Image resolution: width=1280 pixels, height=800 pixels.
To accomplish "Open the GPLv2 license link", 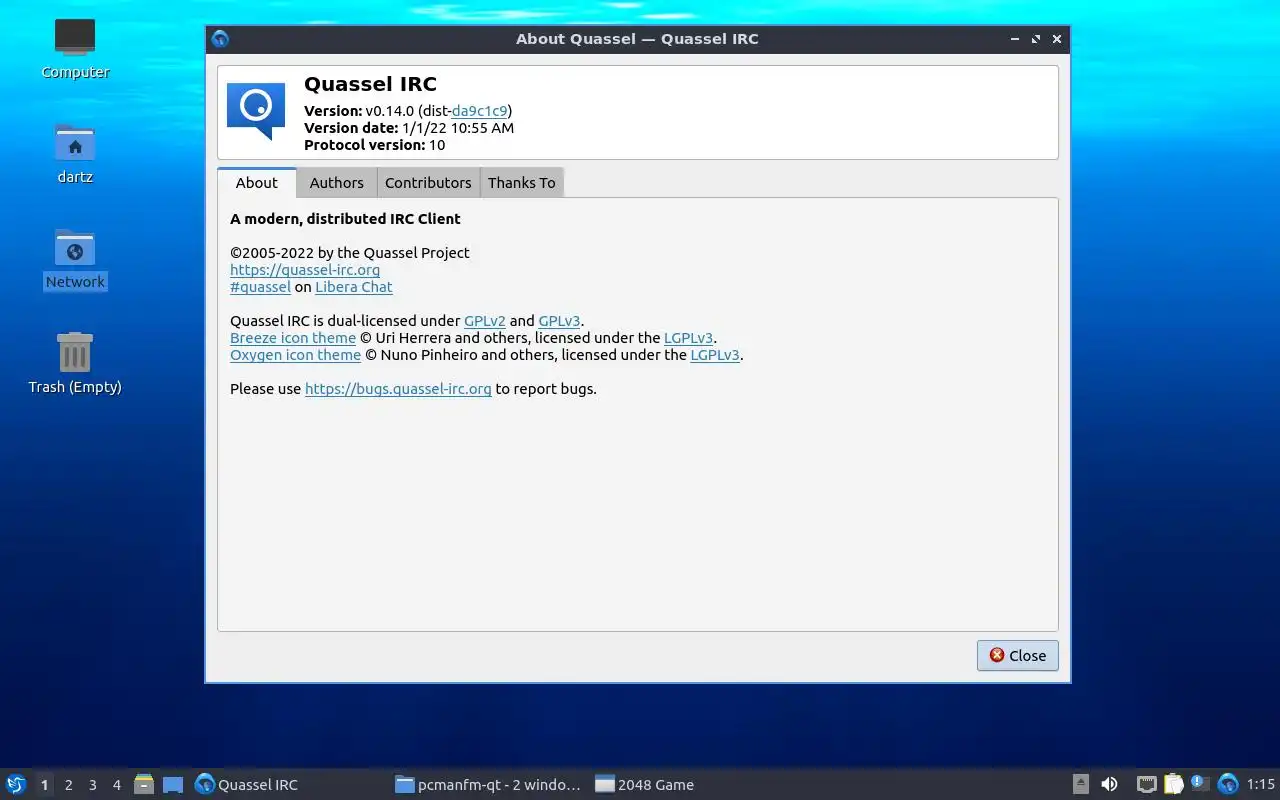I will click(x=485, y=321).
